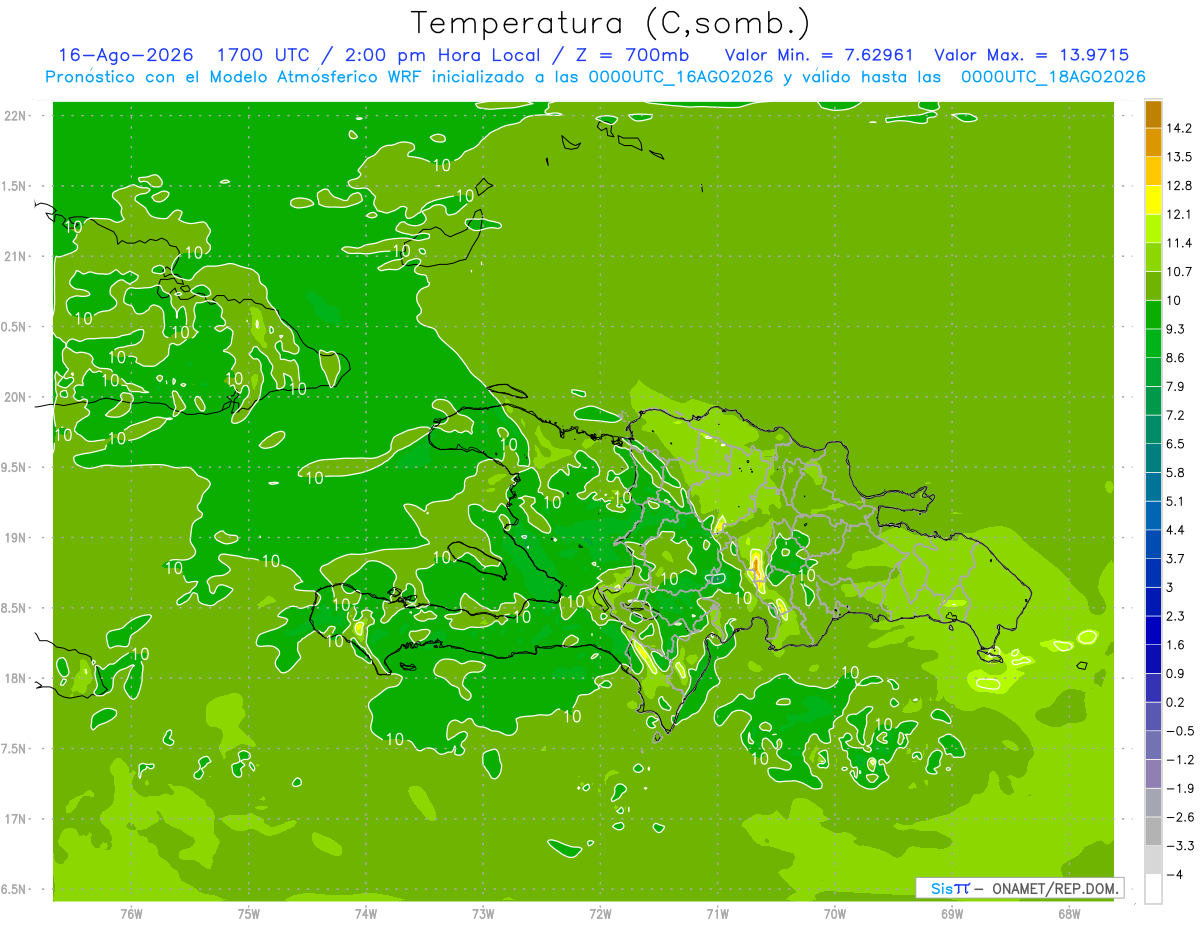The width and height of the screenshot is (1200, 927).
Task: Click the 12.8 colorbar label
Action: coord(1179,186)
